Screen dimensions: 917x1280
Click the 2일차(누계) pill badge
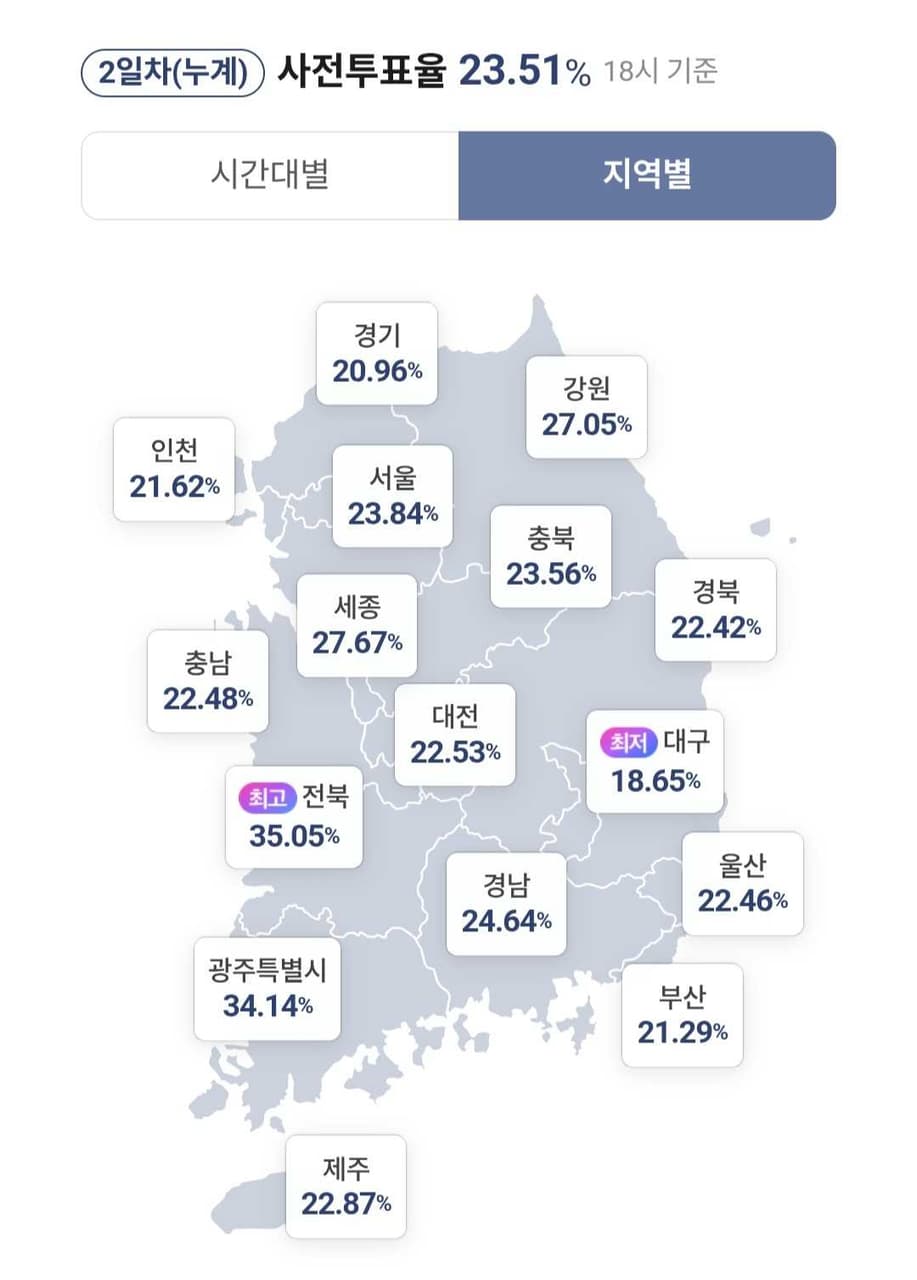point(173,74)
